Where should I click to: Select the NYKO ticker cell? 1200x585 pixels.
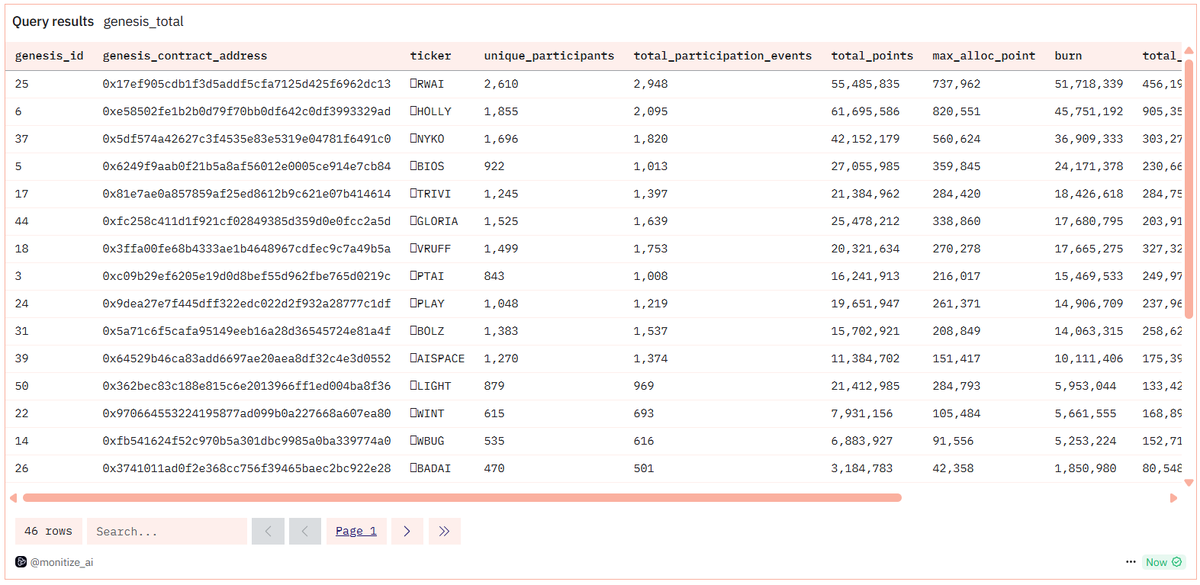[x=427, y=139]
